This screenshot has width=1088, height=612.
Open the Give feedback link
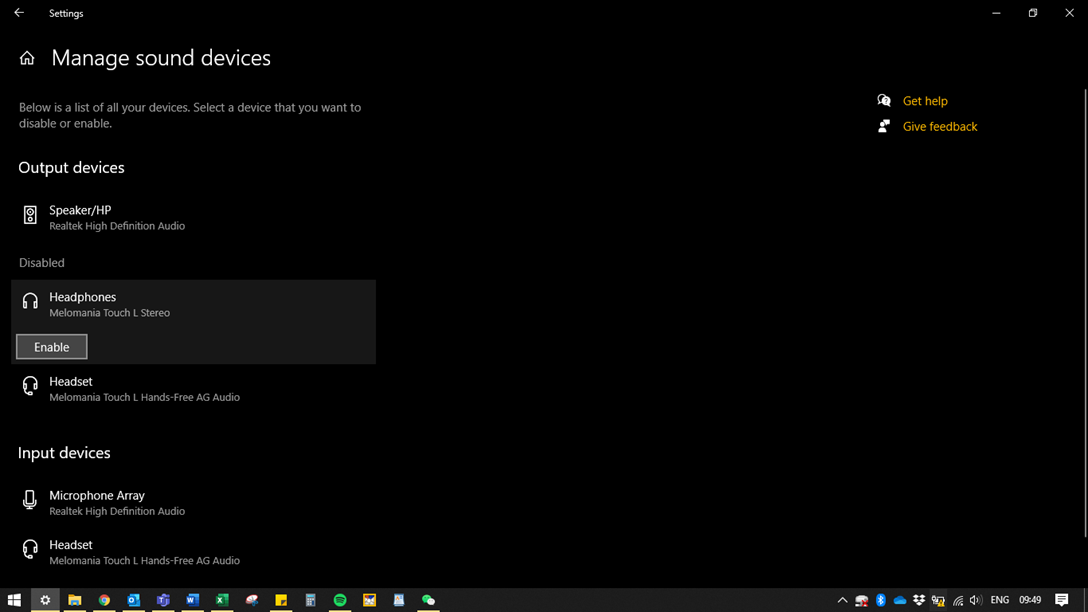point(939,126)
